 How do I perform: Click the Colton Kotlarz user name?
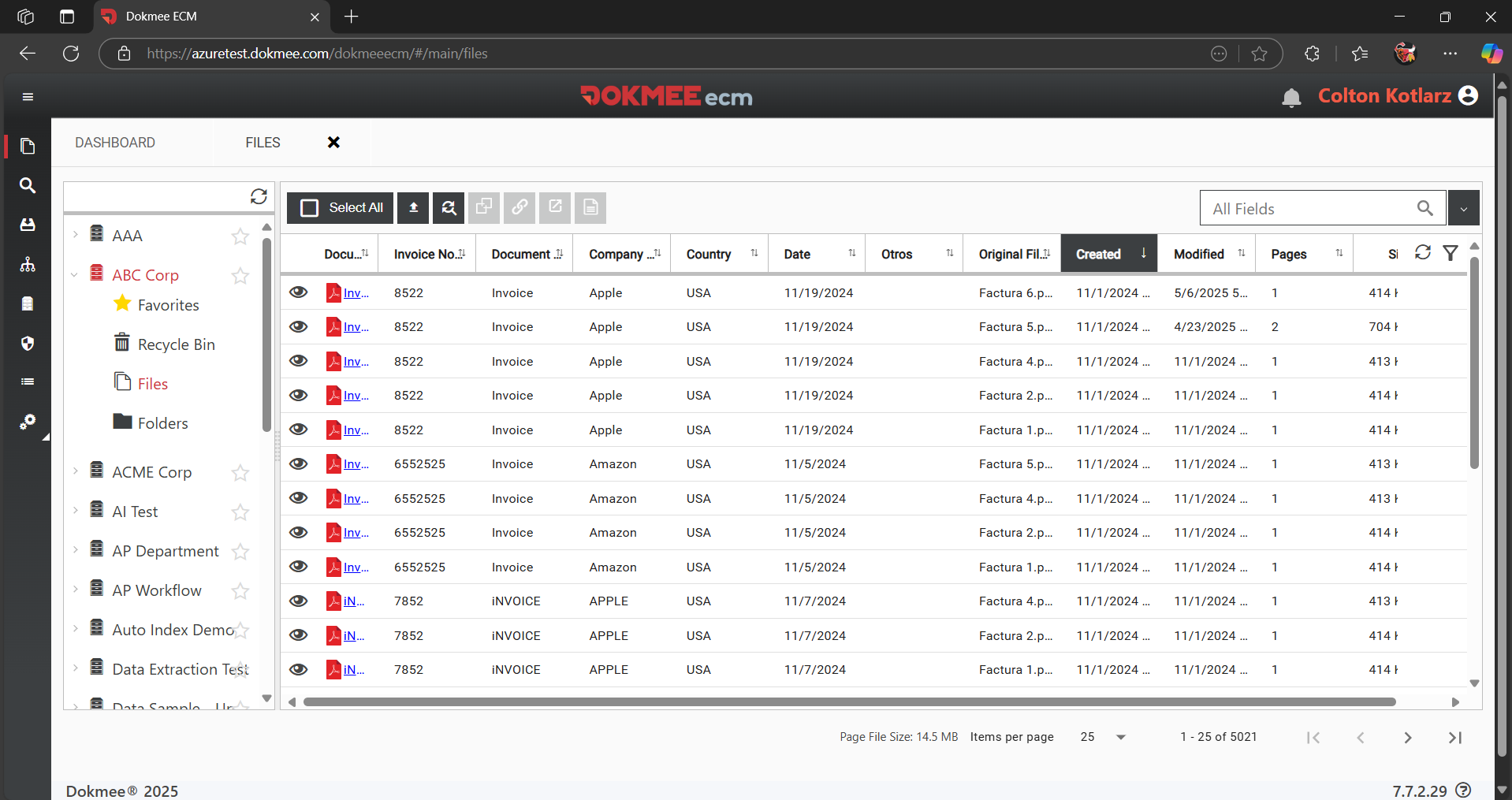point(1384,95)
